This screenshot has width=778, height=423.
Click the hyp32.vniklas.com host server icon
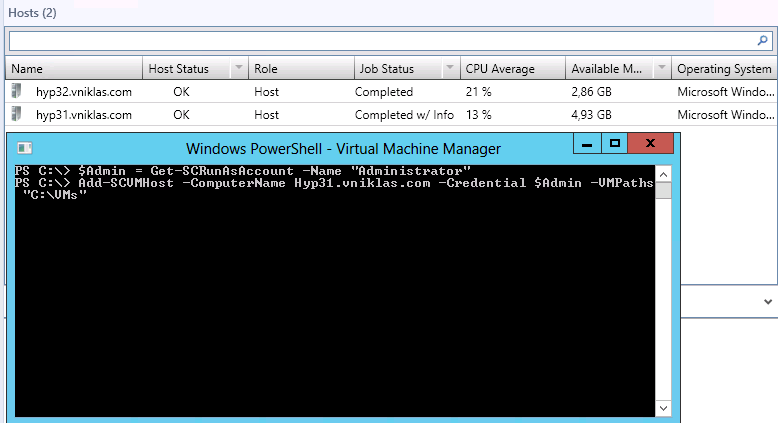(x=17, y=91)
